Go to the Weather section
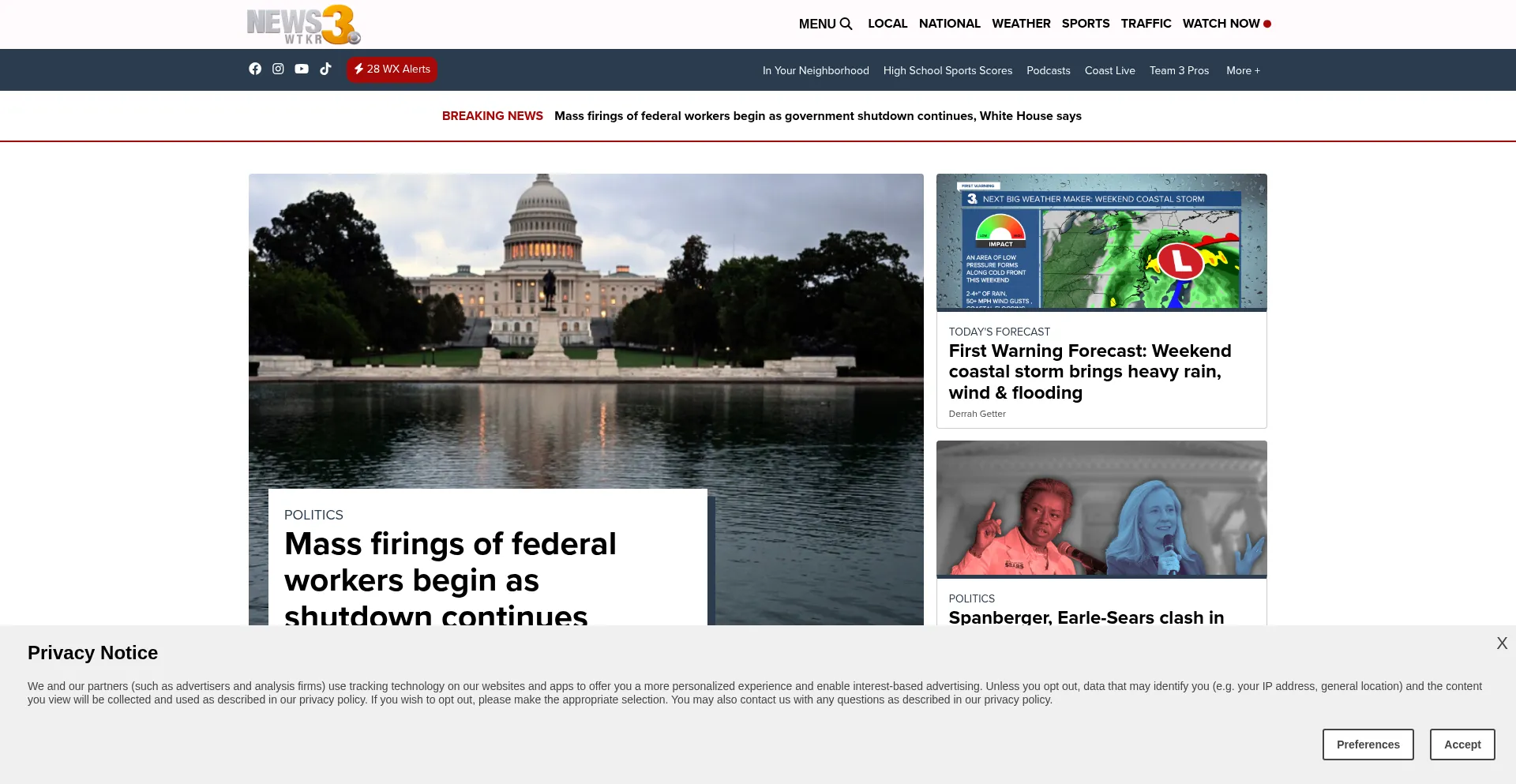 pos(1021,24)
